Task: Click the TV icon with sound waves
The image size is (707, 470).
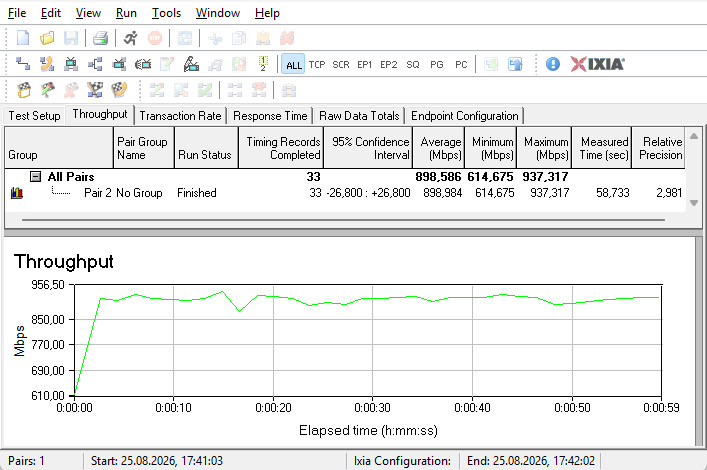Action: tap(143, 65)
